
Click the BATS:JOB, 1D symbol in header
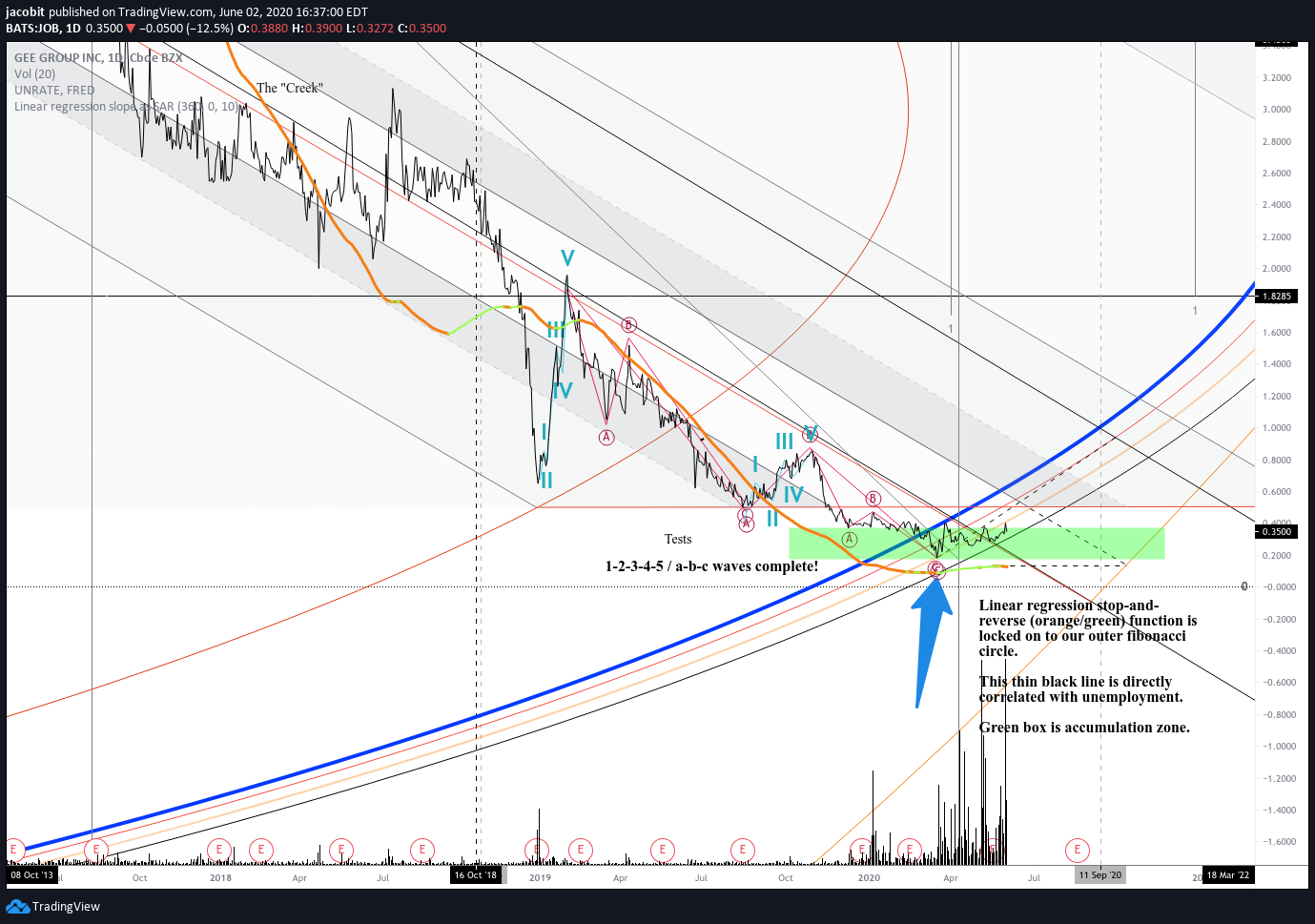(43, 29)
